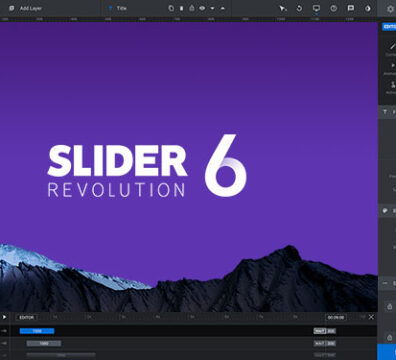
Task: Click the duplicate layer icon in top toolbar
Action: [171, 8]
